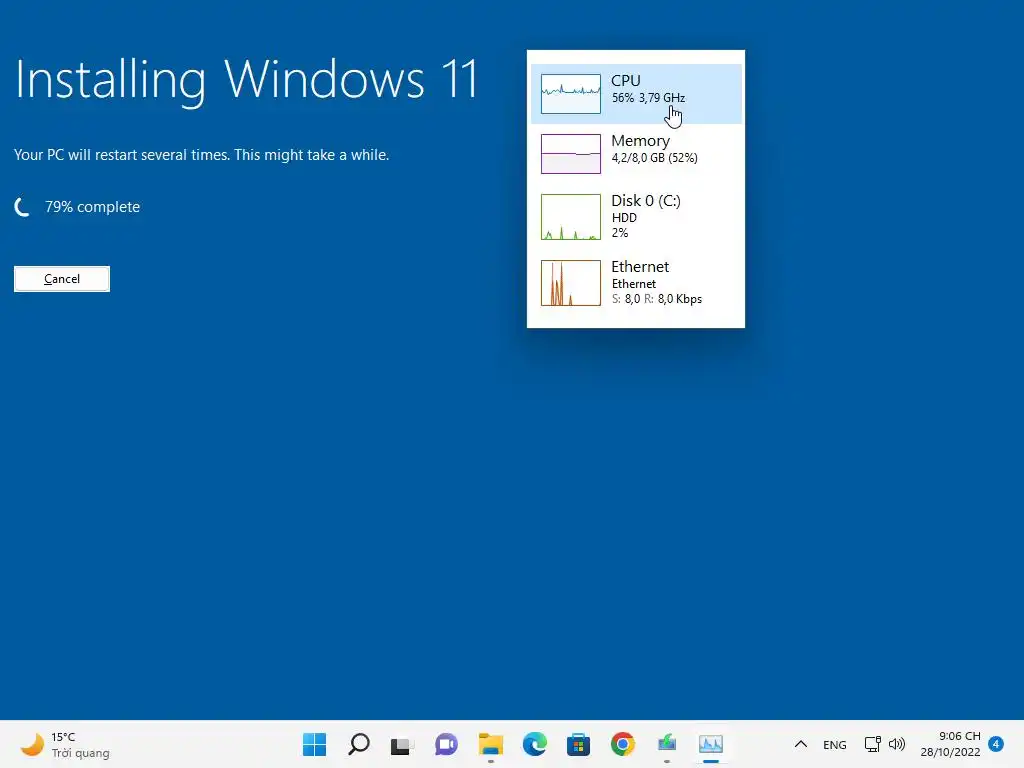
Task: Click the "2%" disk usage value
Action: pos(620,233)
